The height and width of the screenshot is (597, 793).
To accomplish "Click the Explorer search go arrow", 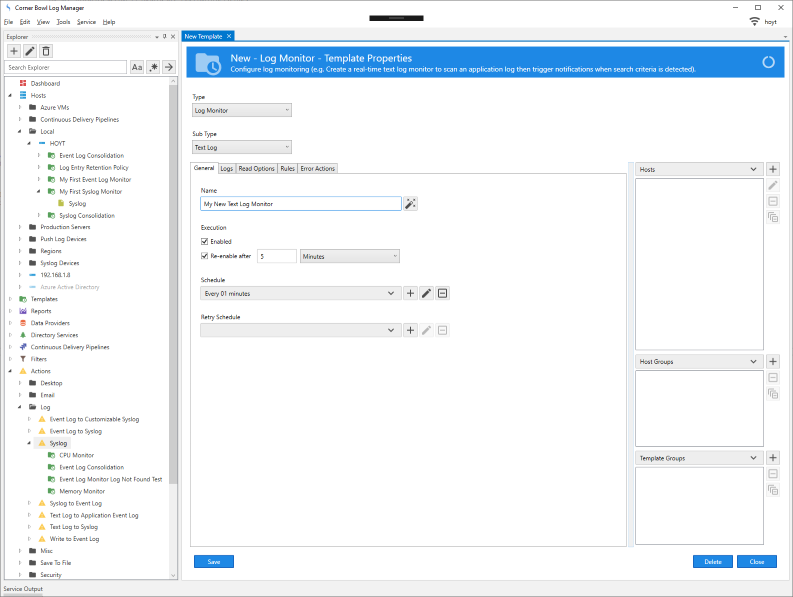I will 169,67.
